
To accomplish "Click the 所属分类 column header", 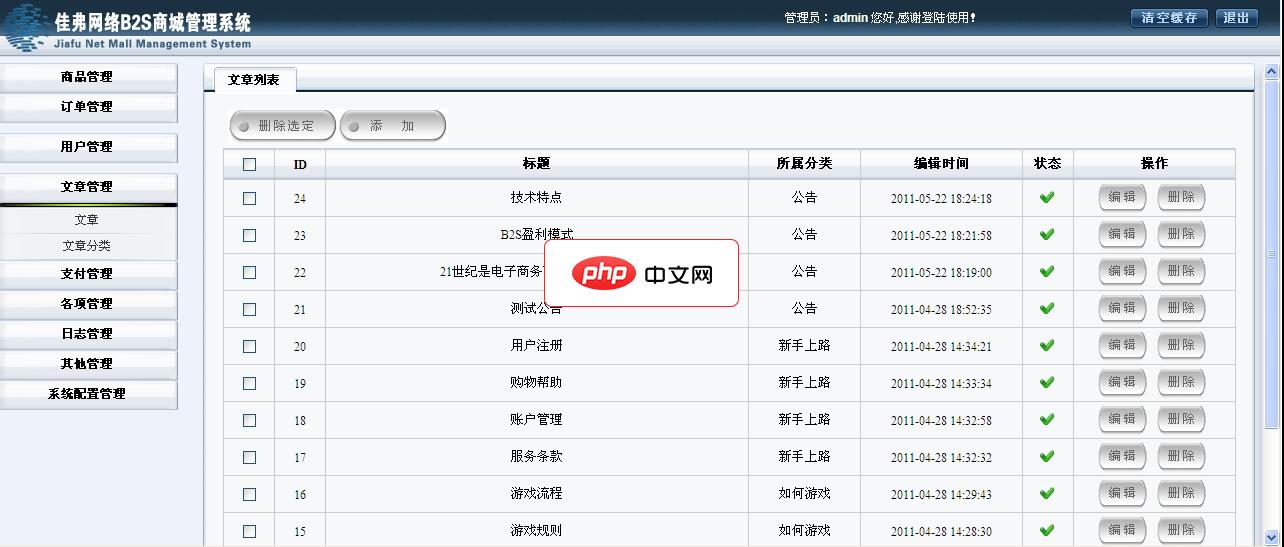I will pyautogui.click(x=804, y=164).
